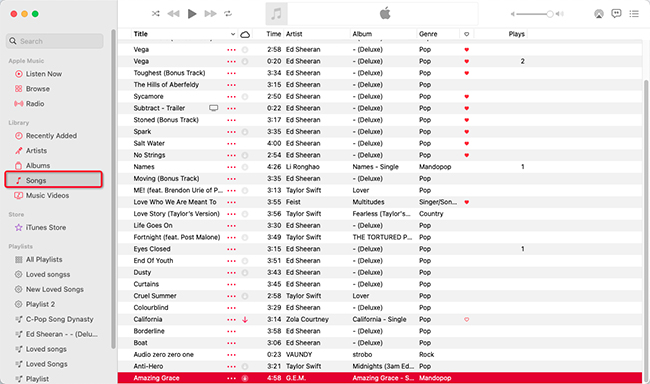The width and height of the screenshot is (650, 384).
Task: Sort by the heart Love column
Action: 466,34
